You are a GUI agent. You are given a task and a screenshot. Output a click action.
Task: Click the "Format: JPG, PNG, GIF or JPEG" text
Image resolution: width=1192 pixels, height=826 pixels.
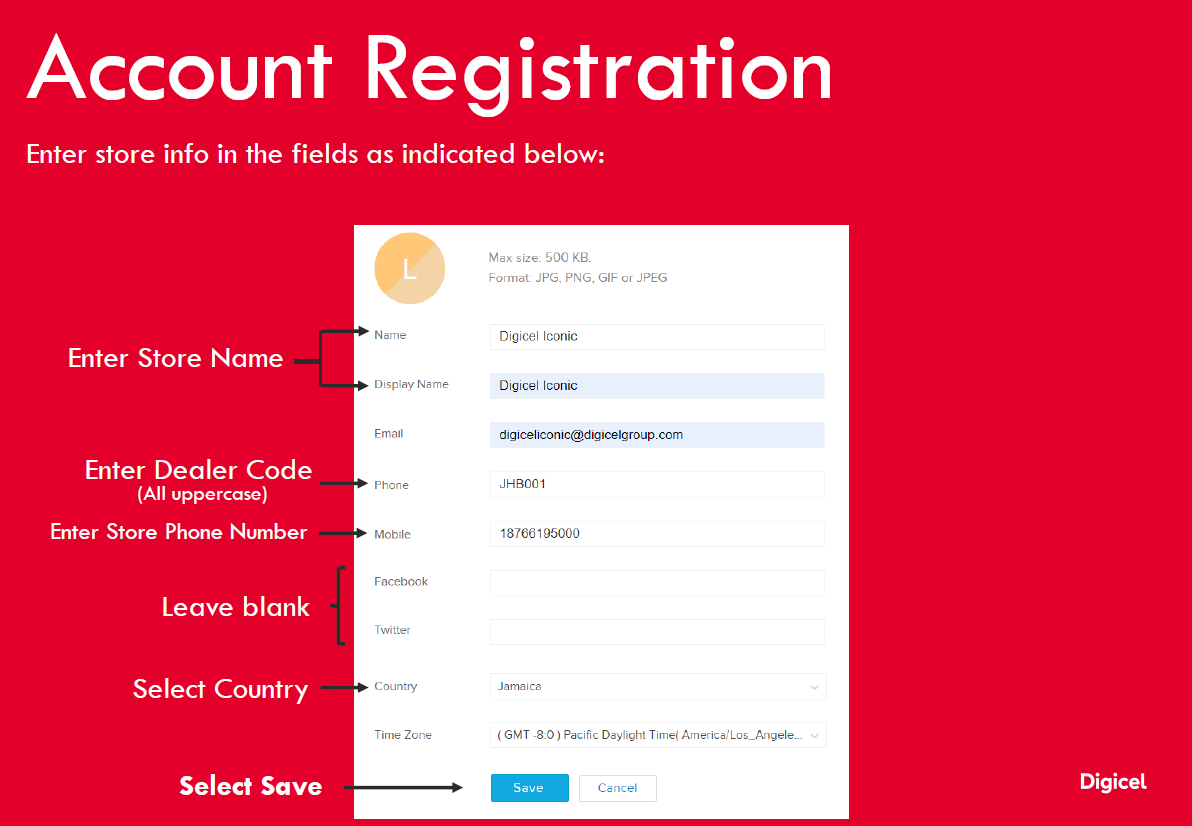pyautogui.click(x=578, y=277)
